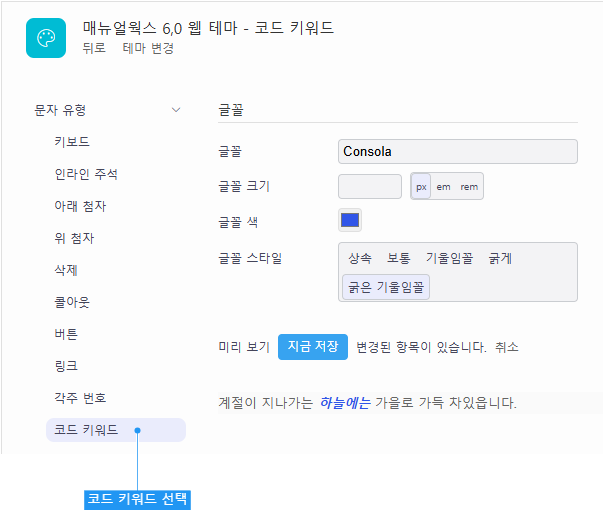Choose the 상속 font style option

click(360, 258)
